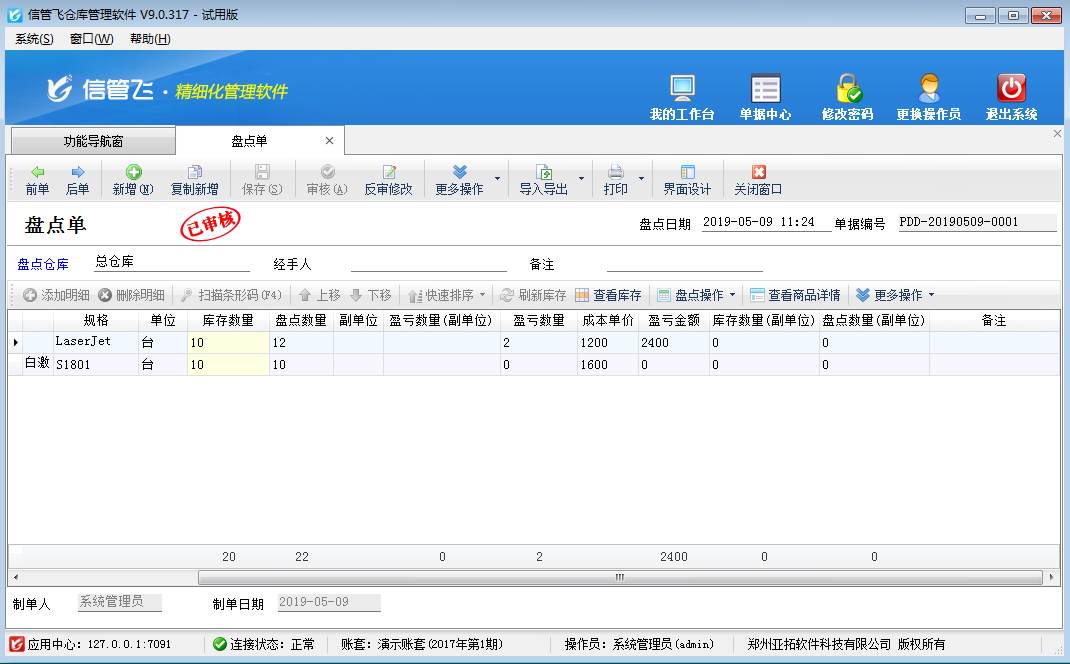Viewport: 1070px width, 664px height.
Task: Click 修改密码 padlock icon
Action: 848,97
